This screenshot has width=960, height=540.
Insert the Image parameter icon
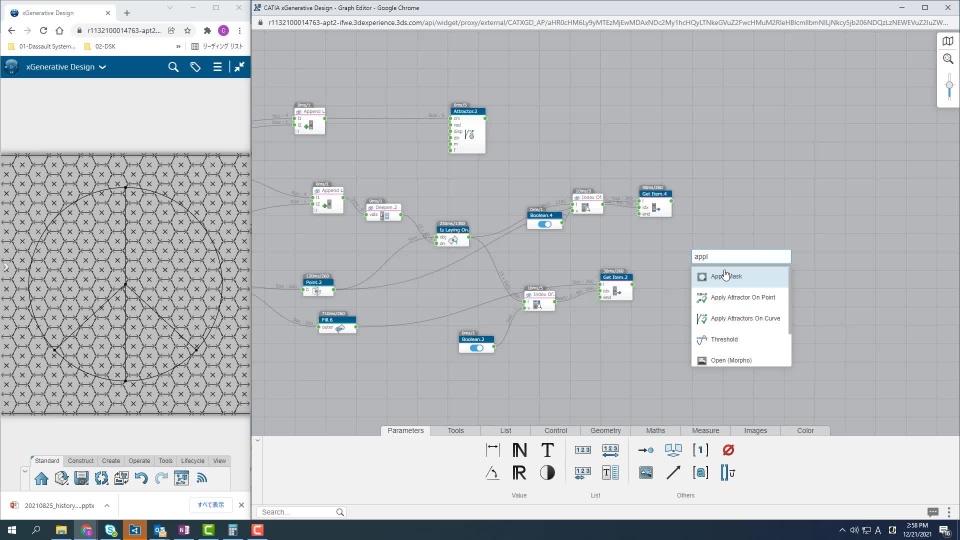[x=645, y=473]
